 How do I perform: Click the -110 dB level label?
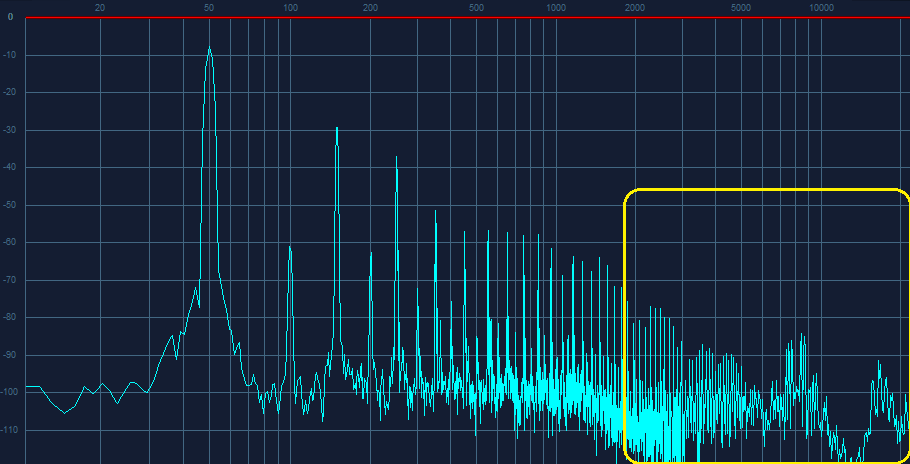(x=10, y=430)
